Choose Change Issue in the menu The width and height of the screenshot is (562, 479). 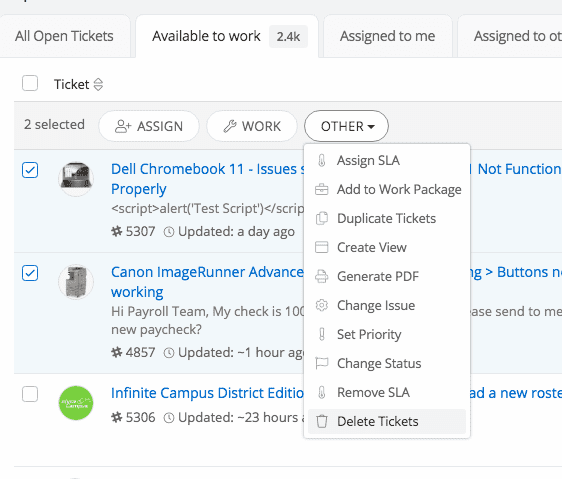click(387, 305)
